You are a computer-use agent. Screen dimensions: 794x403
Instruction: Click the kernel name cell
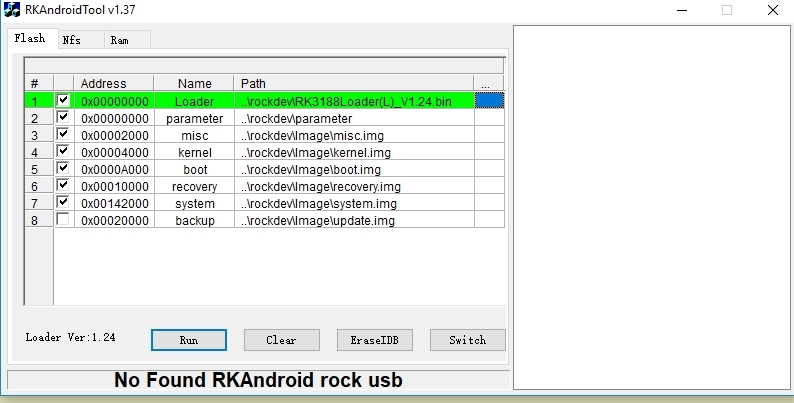(194, 152)
